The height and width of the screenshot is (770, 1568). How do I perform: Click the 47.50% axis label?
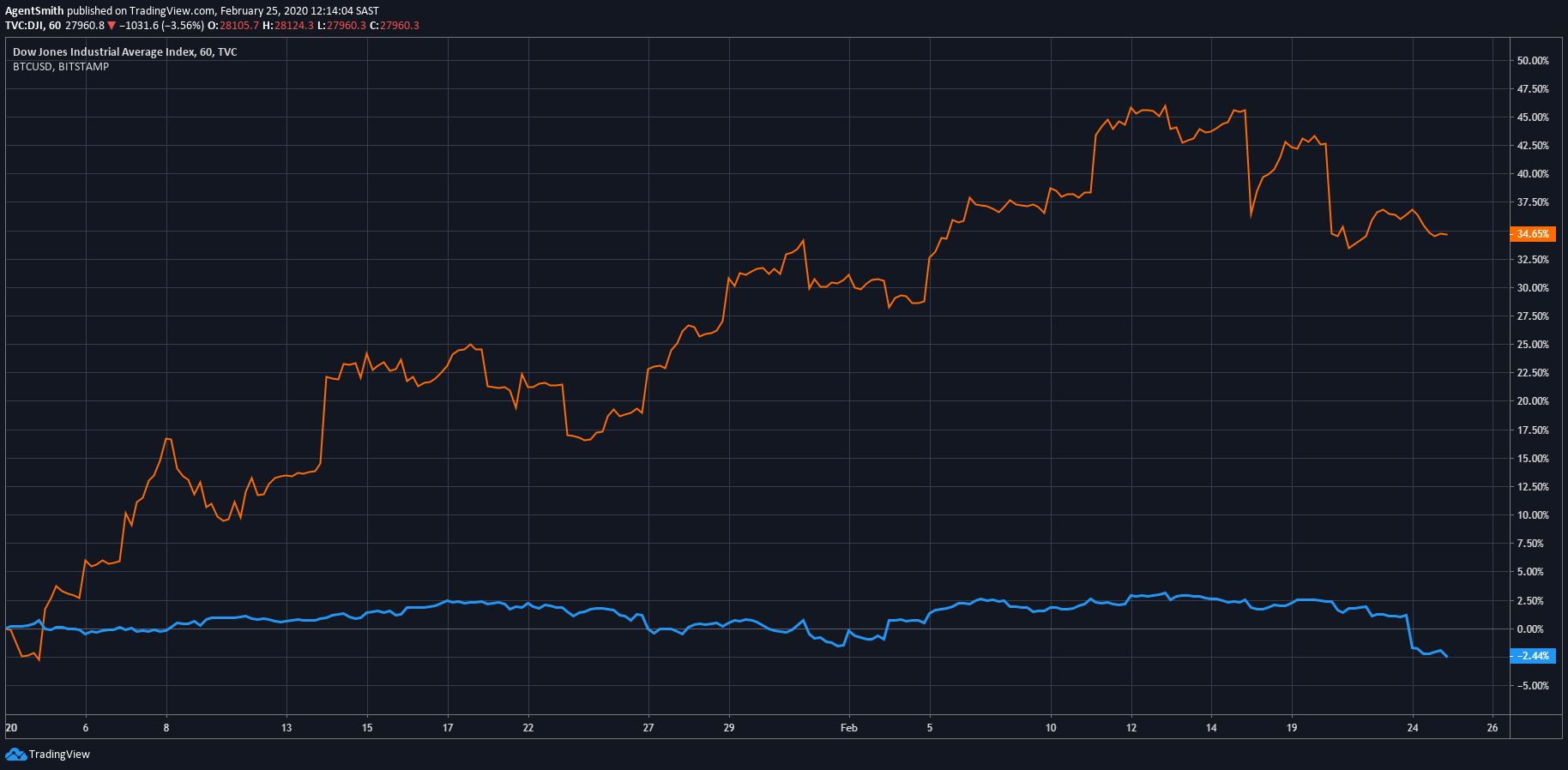pyautogui.click(x=1533, y=89)
